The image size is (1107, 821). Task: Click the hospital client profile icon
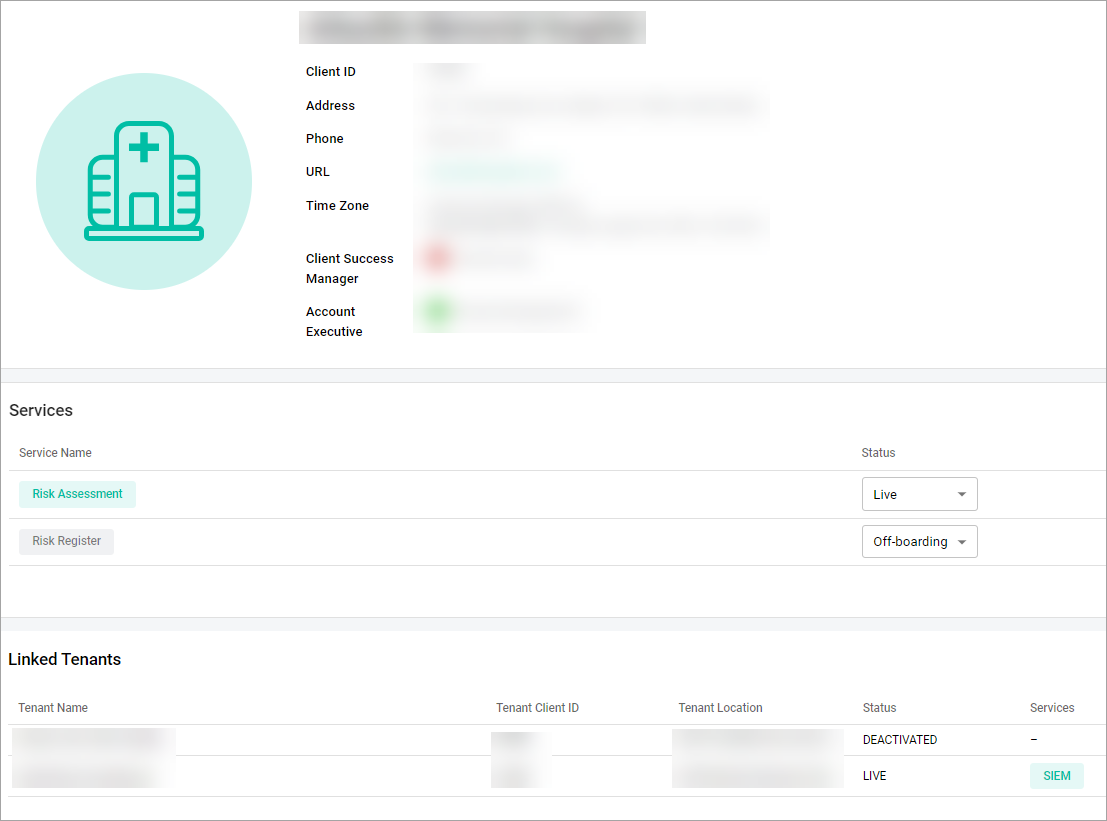(144, 181)
